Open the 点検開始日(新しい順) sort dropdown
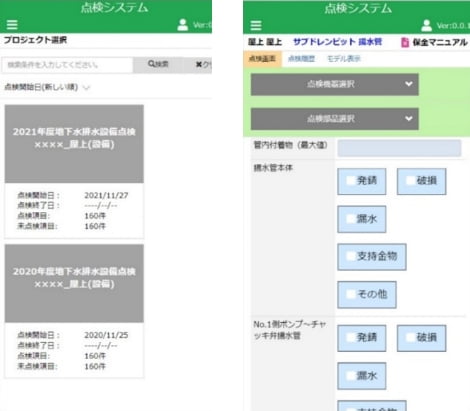Image resolution: width=470 pixels, height=411 pixels. 47,87
